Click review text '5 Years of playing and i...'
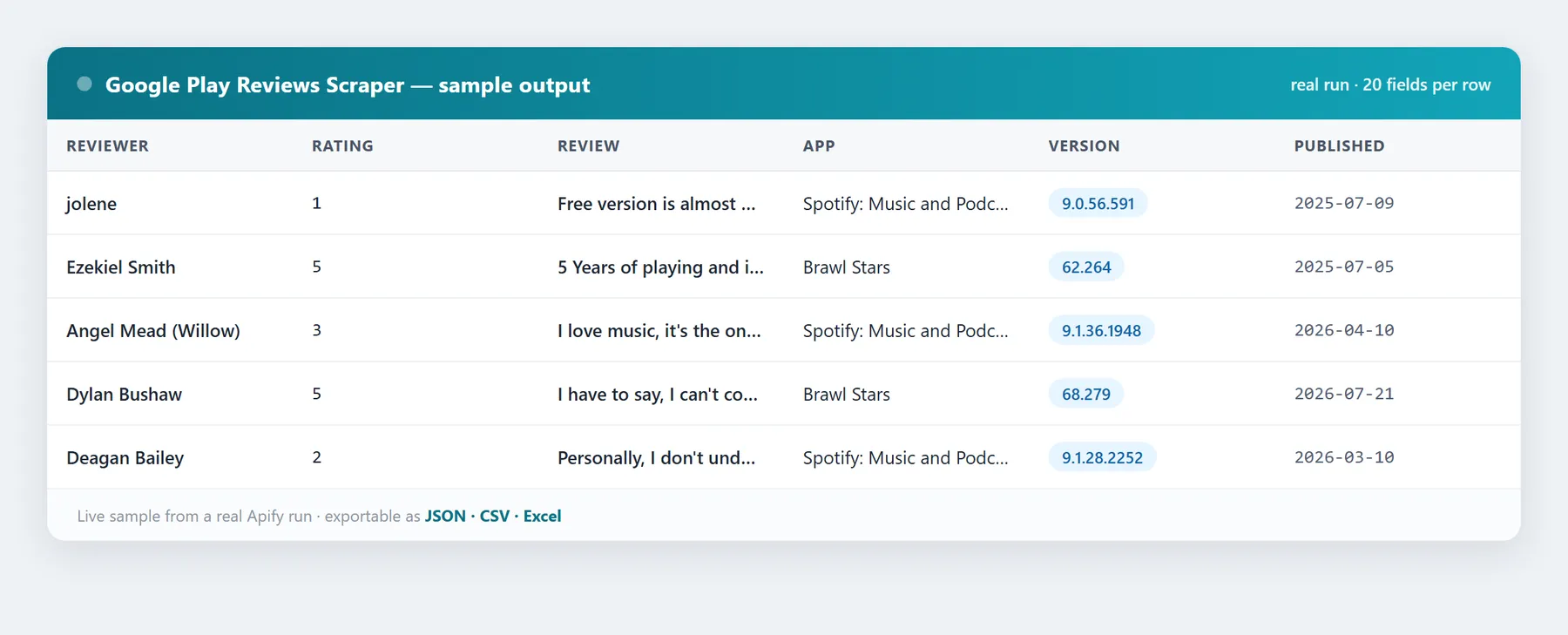 click(660, 267)
